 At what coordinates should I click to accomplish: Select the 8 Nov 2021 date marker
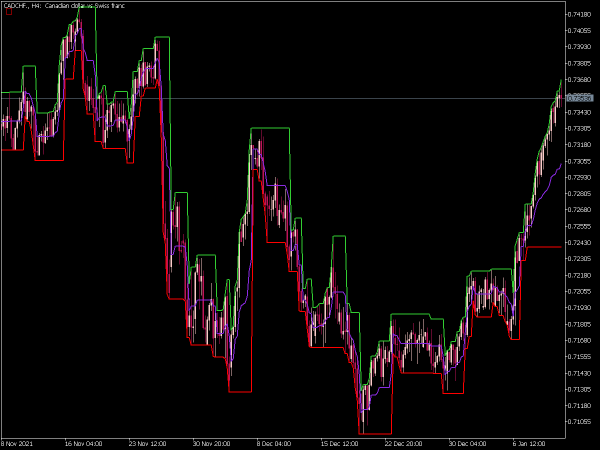coord(17,444)
